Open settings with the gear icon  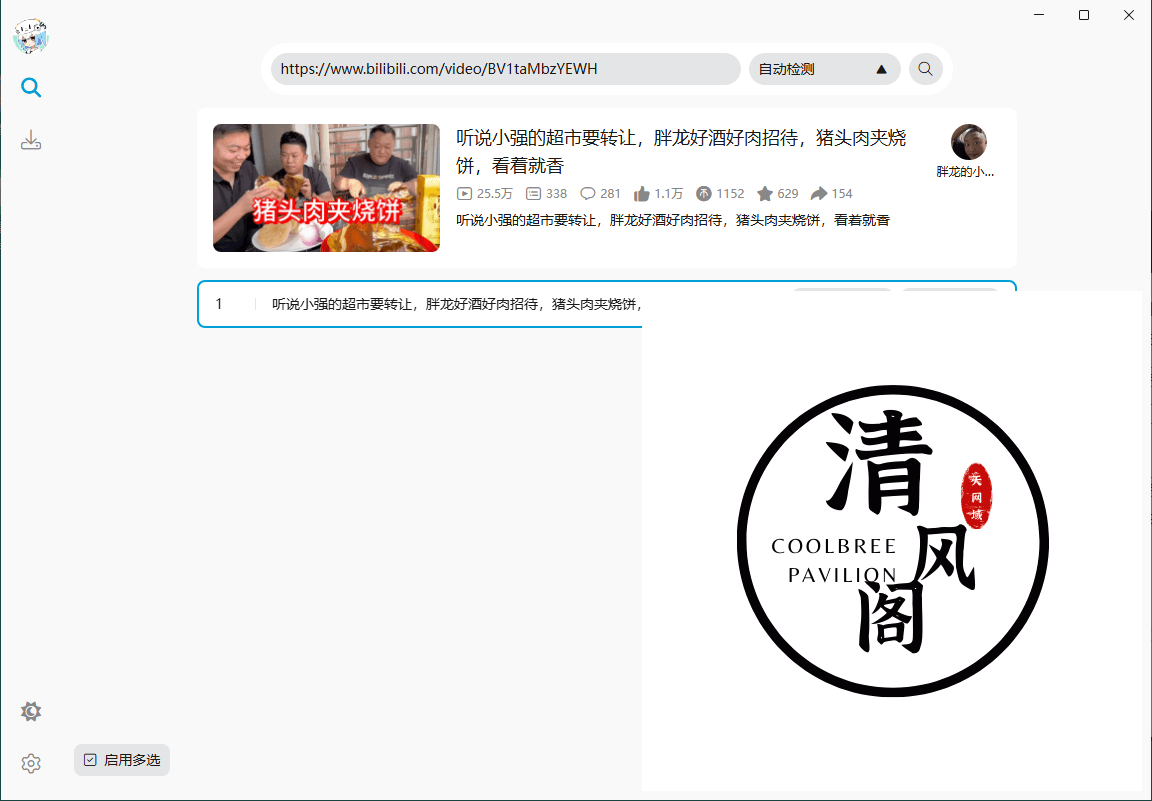coord(31,764)
